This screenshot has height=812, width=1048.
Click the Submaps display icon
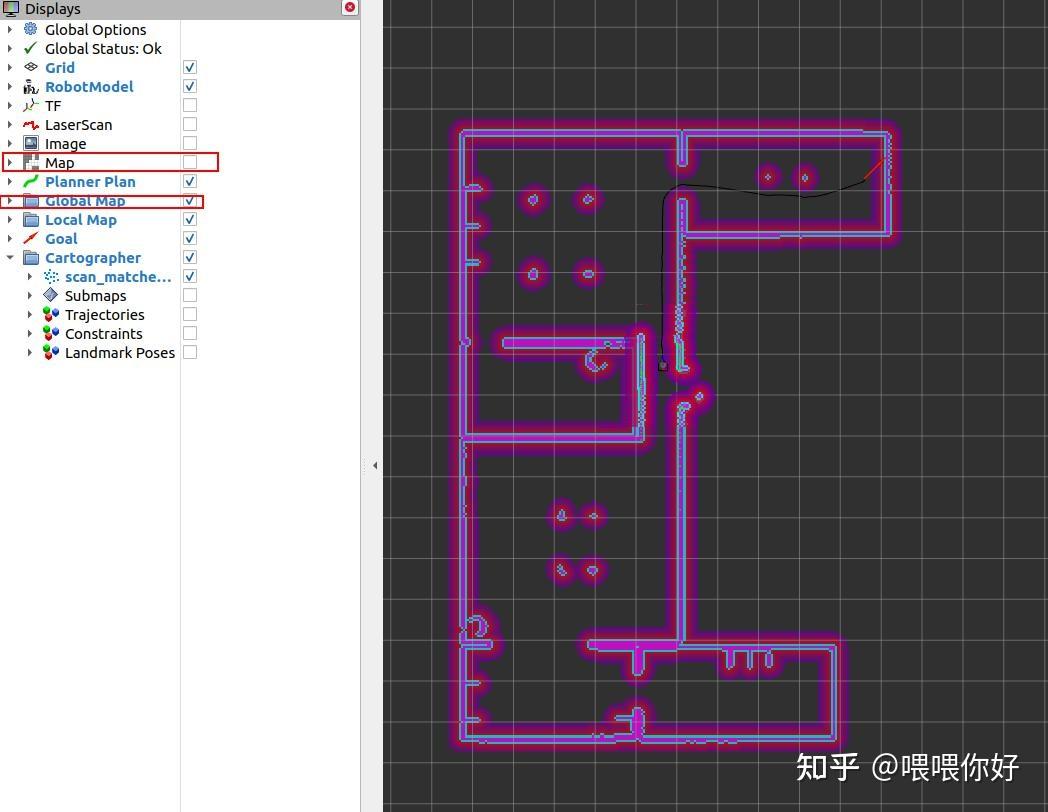click(x=51, y=295)
